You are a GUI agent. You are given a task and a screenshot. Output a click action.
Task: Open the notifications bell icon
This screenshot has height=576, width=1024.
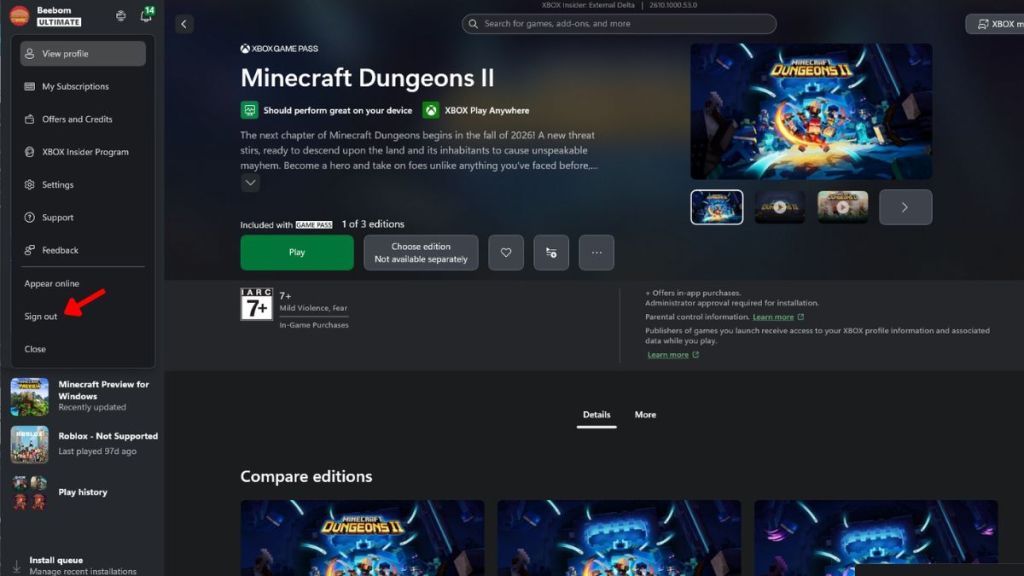(146, 16)
